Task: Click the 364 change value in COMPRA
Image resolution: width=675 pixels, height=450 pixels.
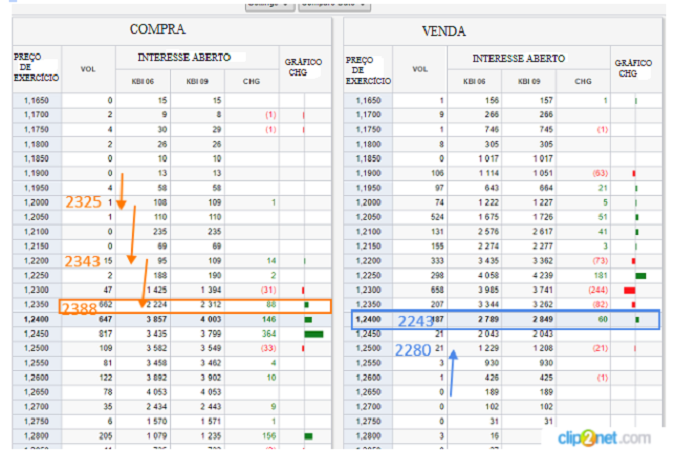Action: (269, 333)
